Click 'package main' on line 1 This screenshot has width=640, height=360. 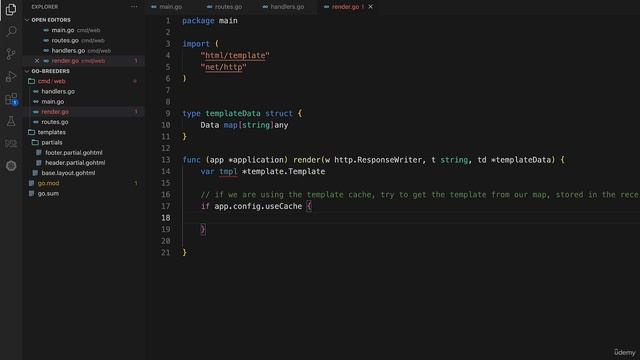(210, 20)
